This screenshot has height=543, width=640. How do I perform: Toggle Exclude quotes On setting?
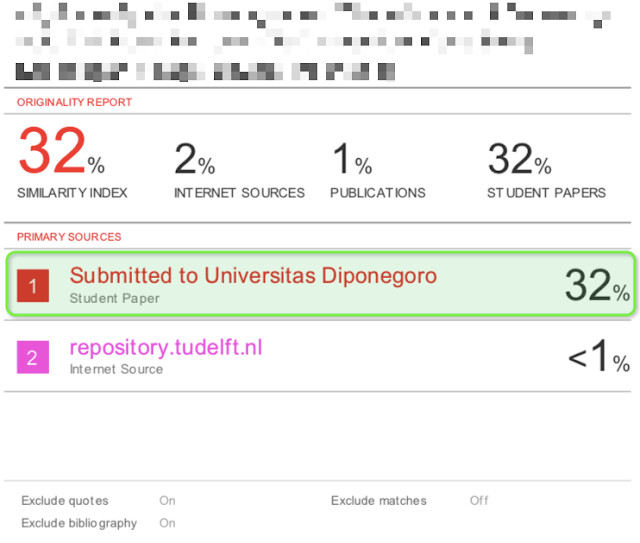click(167, 500)
